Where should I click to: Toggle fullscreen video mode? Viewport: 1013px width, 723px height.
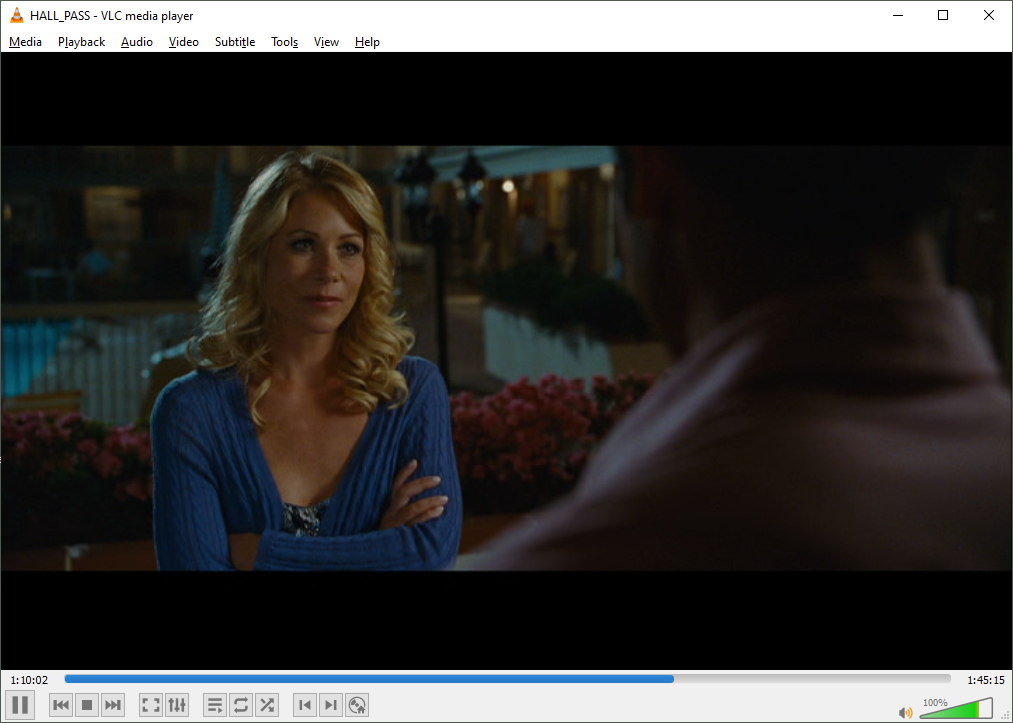click(151, 705)
